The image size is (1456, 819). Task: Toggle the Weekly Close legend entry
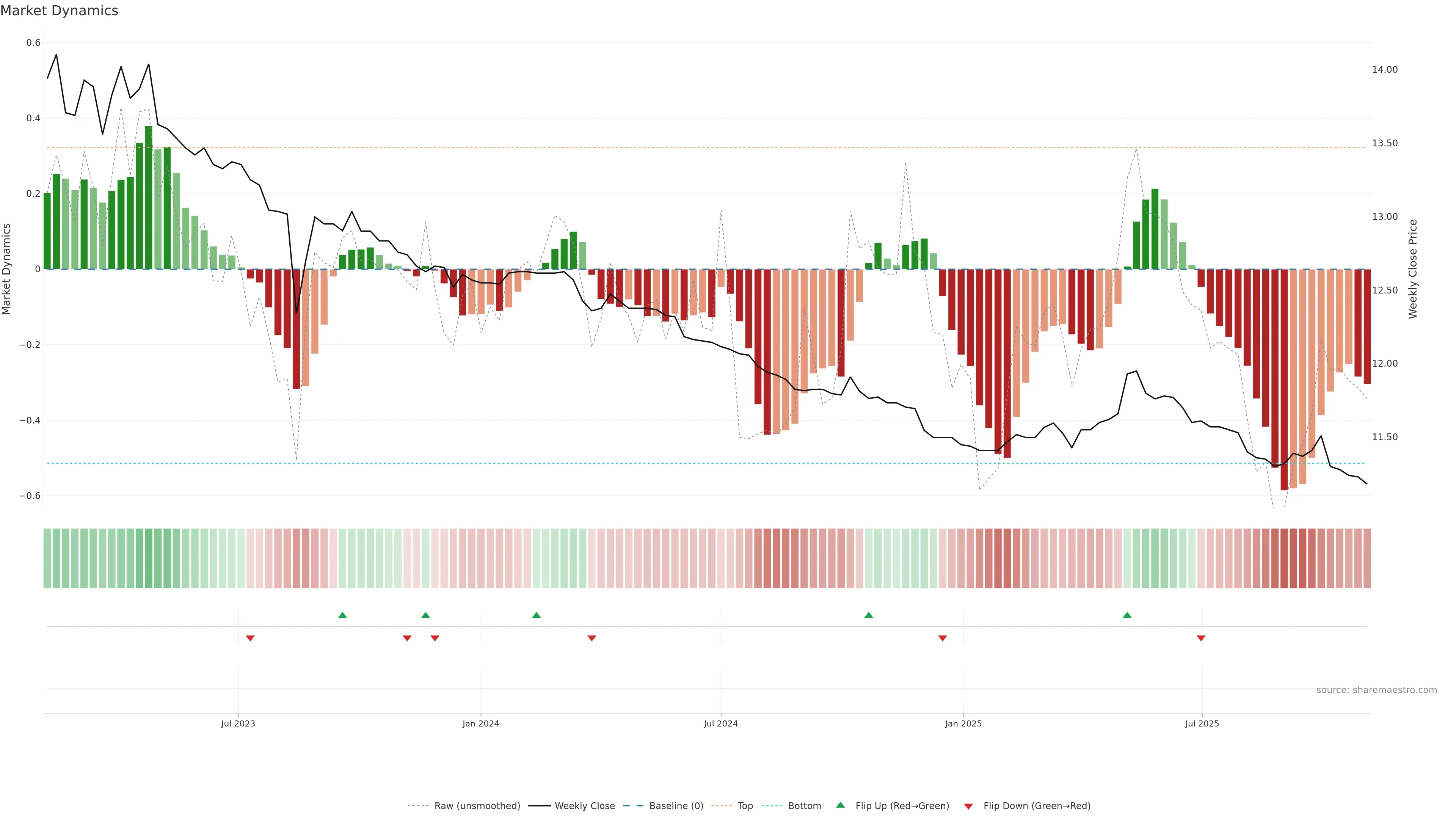[x=584, y=806]
